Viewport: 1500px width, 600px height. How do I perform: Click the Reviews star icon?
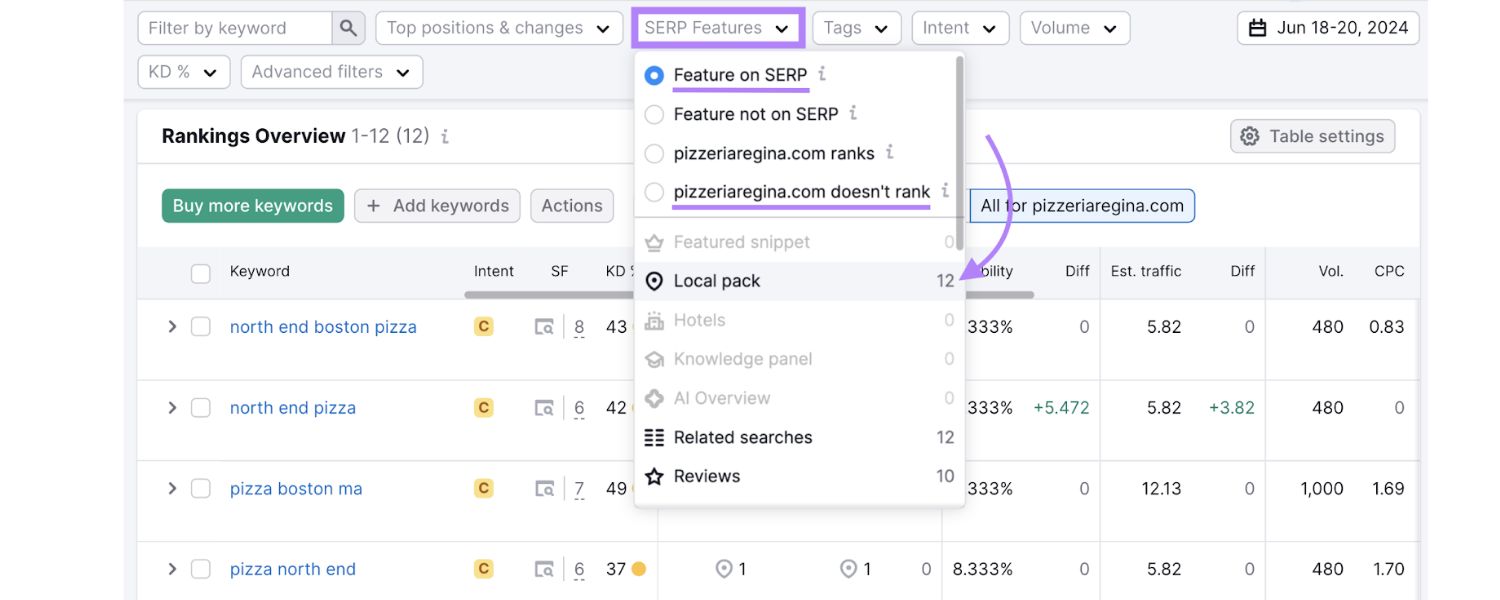coord(655,476)
